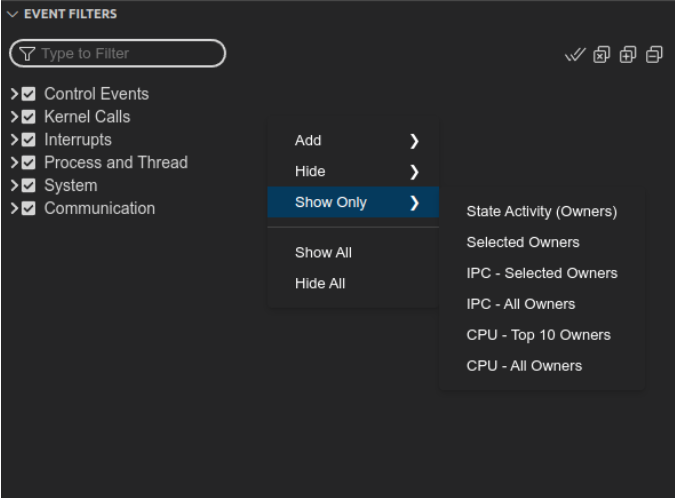Viewport: 675px width, 498px height.
Task: Disable the Interrupts checkbox
Action: point(29,139)
